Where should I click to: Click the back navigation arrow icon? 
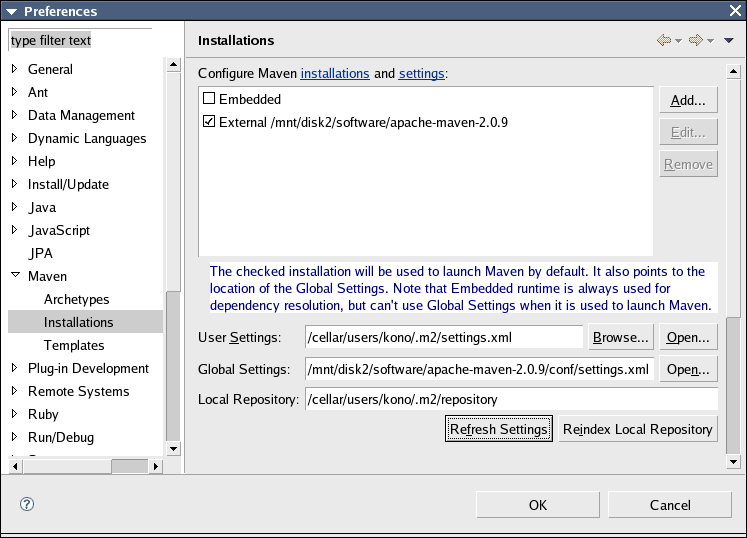[663, 41]
